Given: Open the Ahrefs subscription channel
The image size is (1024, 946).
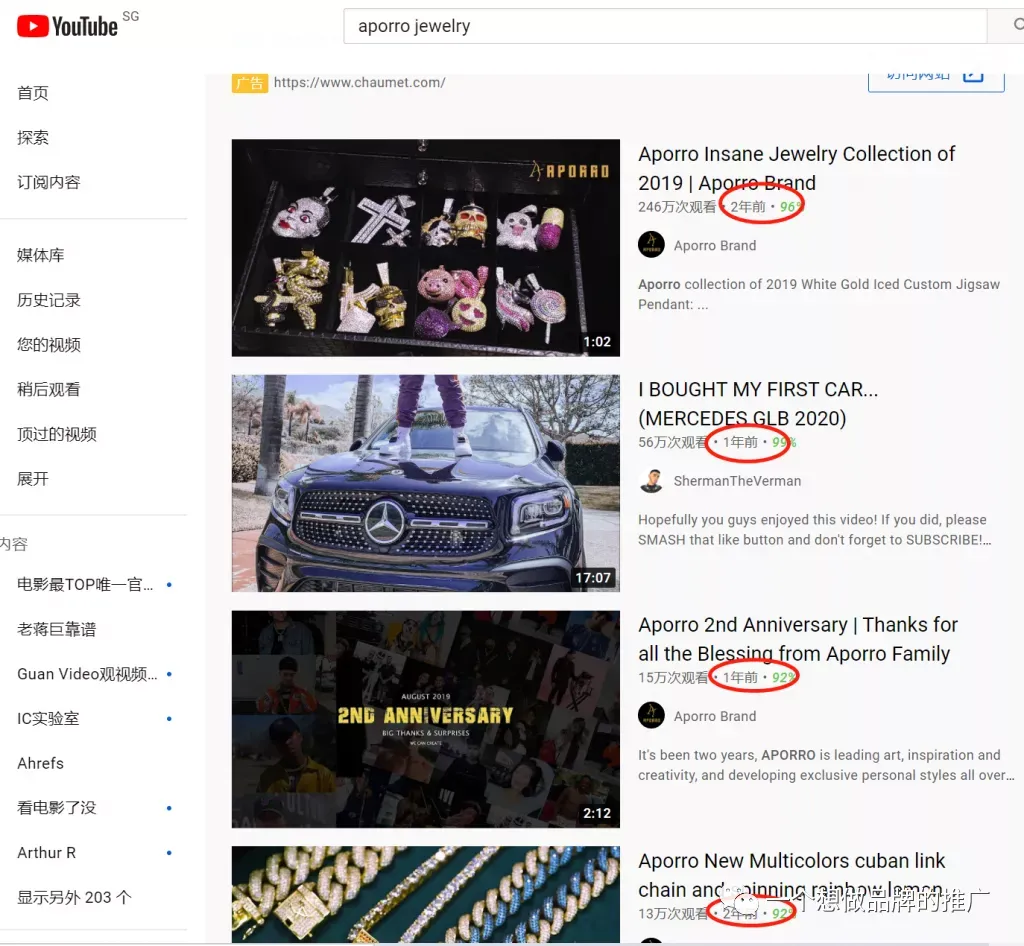Looking at the screenshot, I should point(40,763).
